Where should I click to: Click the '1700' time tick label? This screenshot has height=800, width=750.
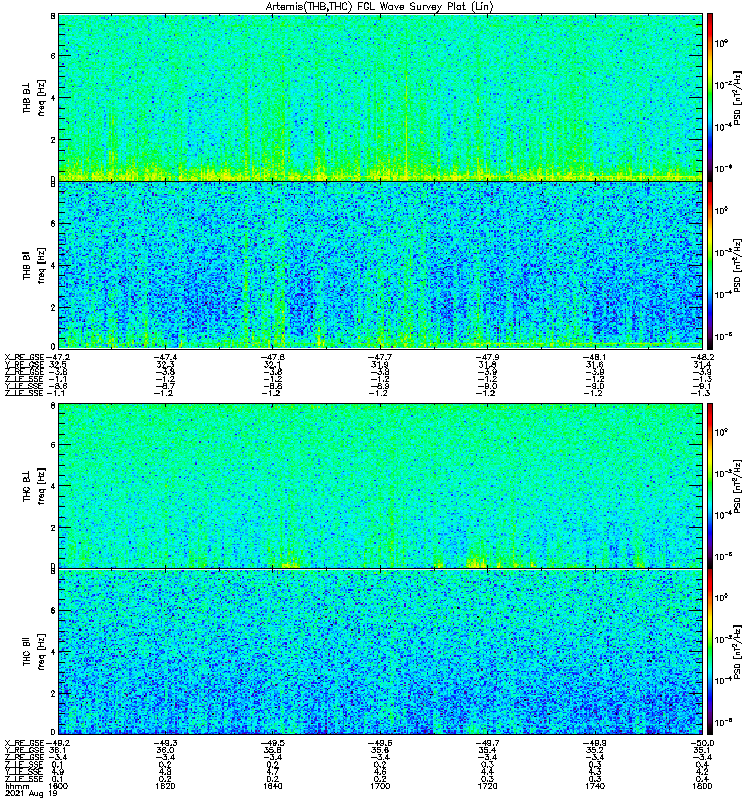pos(380,786)
